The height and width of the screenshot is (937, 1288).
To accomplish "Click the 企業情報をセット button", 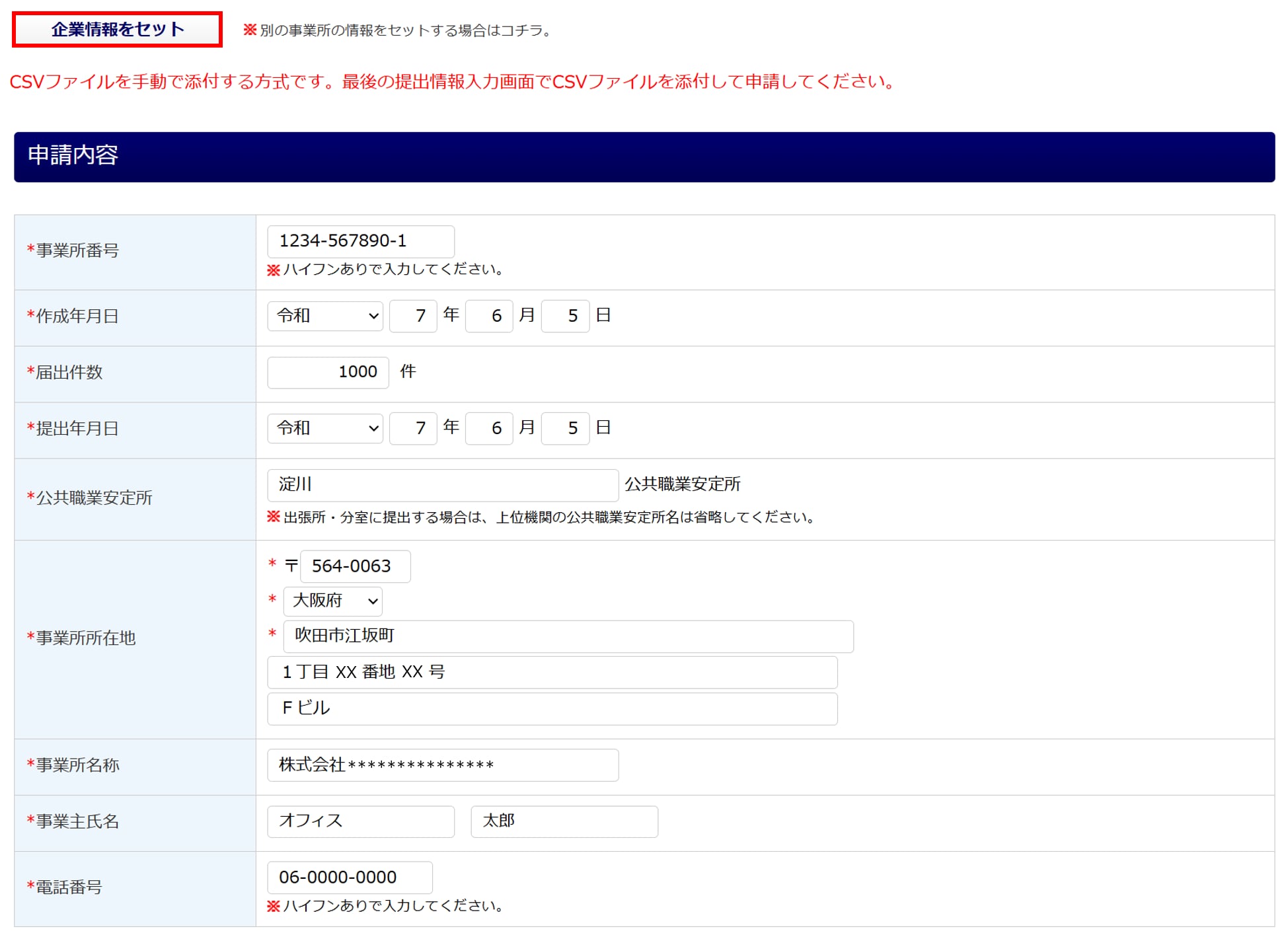I will point(117,30).
